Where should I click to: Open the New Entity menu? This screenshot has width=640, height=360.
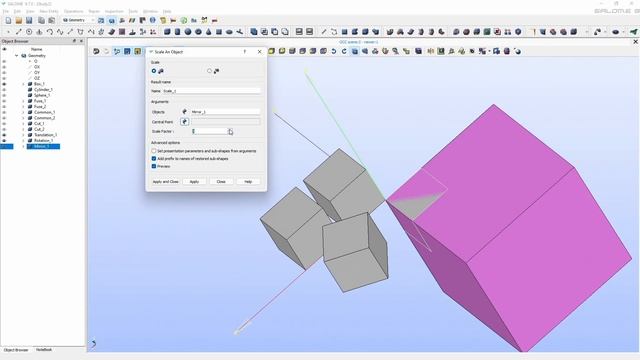[x=49, y=11]
